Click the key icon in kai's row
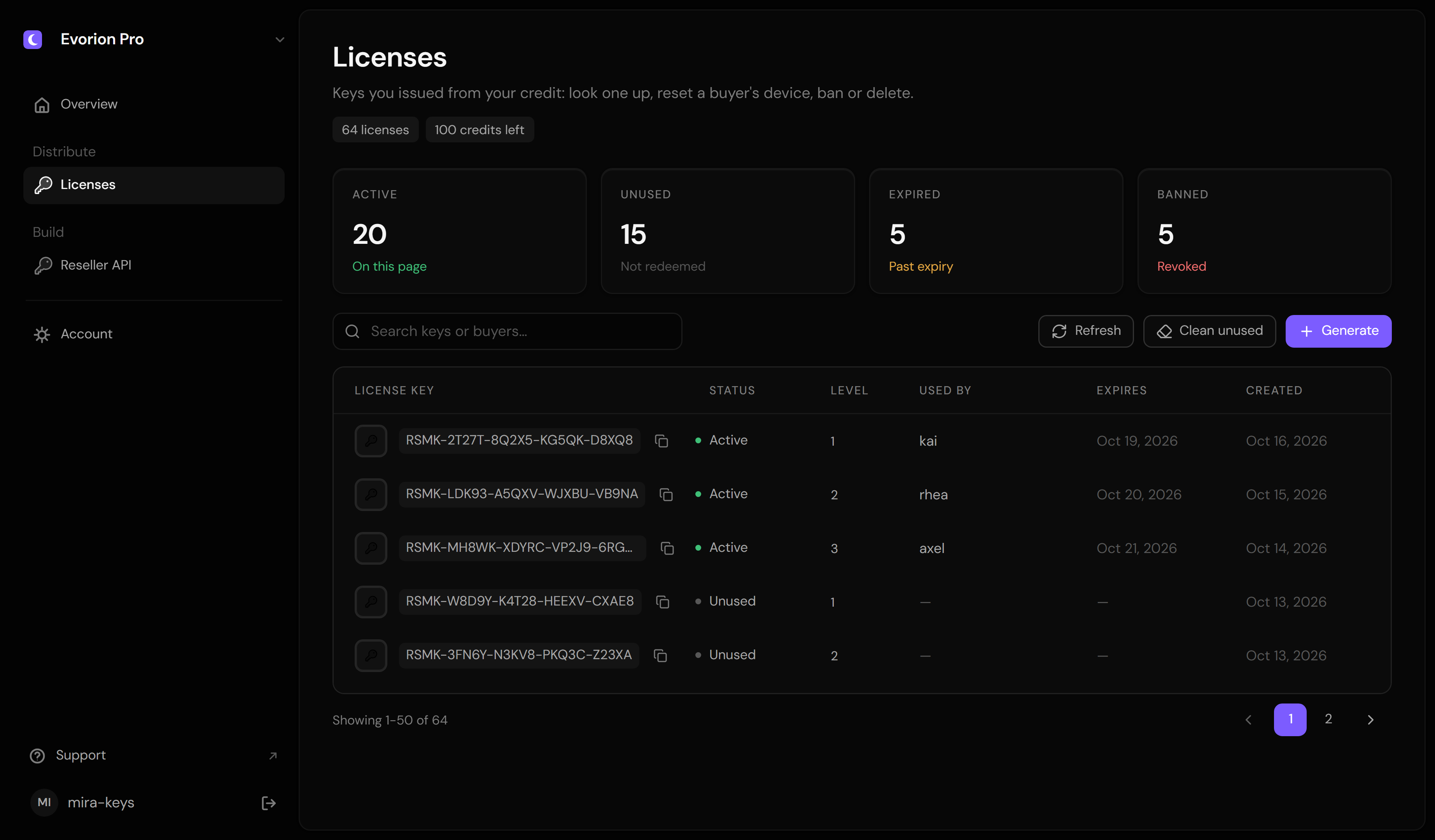 371,441
